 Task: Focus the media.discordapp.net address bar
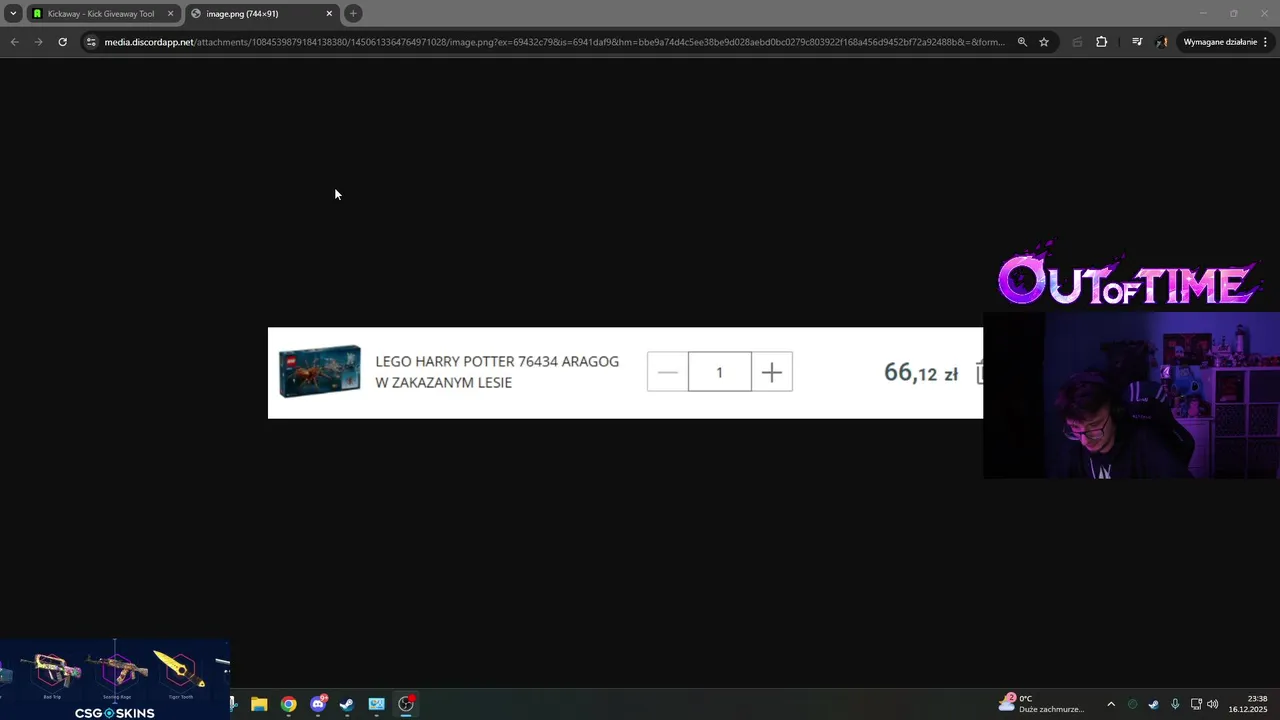pyautogui.click(x=554, y=42)
